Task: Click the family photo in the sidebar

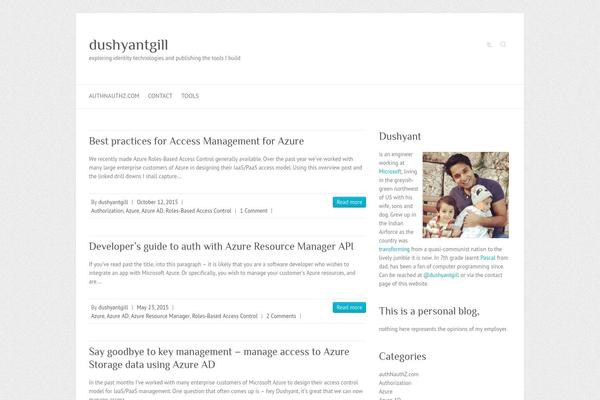Action: [x=466, y=195]
